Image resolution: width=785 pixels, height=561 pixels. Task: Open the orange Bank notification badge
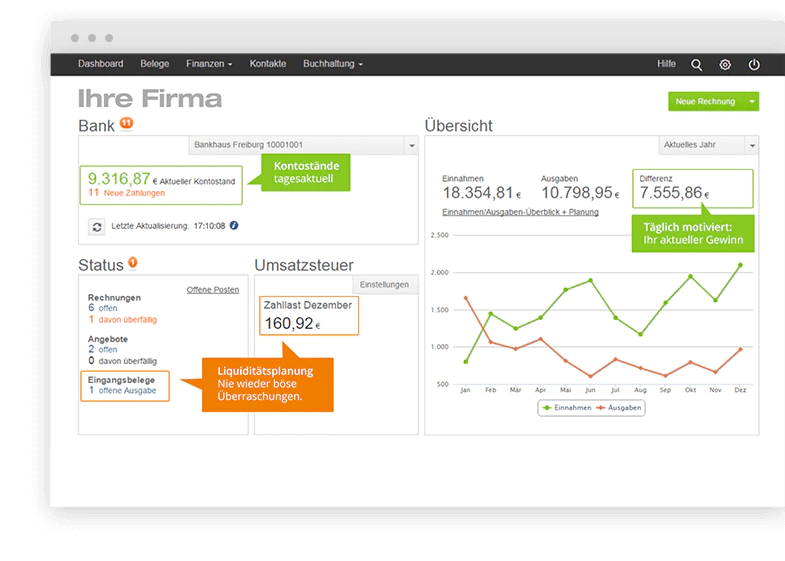127,123
